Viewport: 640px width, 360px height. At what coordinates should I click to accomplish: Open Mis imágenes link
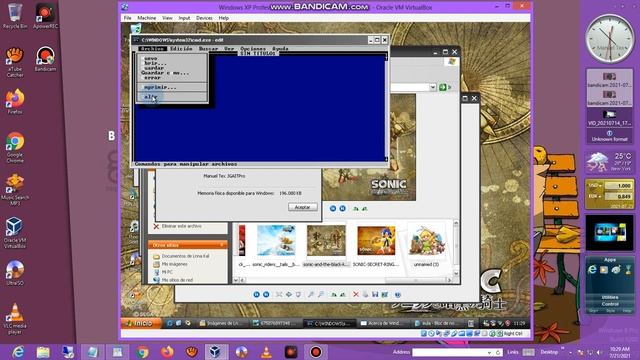171,264
